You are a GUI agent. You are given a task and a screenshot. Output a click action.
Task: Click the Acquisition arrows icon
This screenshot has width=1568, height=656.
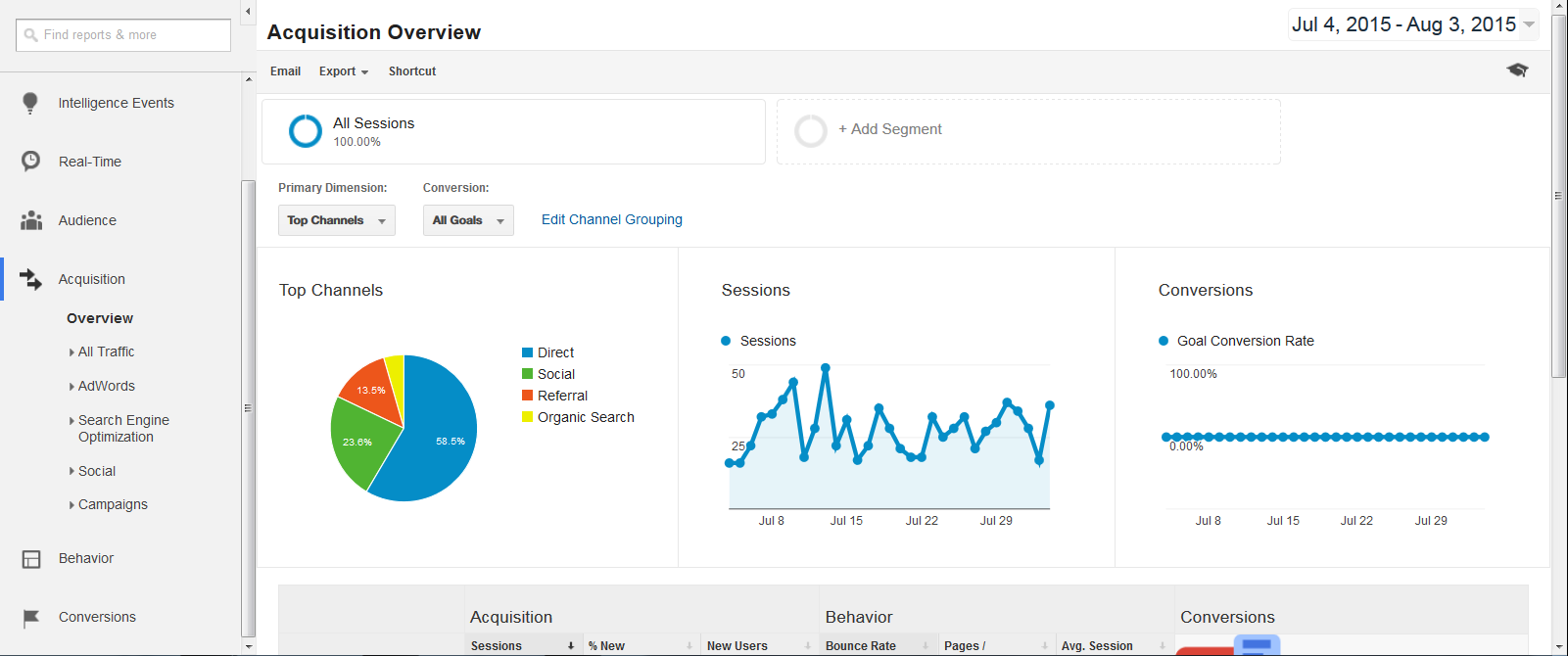pyautogui.click(x=31, y=279)
